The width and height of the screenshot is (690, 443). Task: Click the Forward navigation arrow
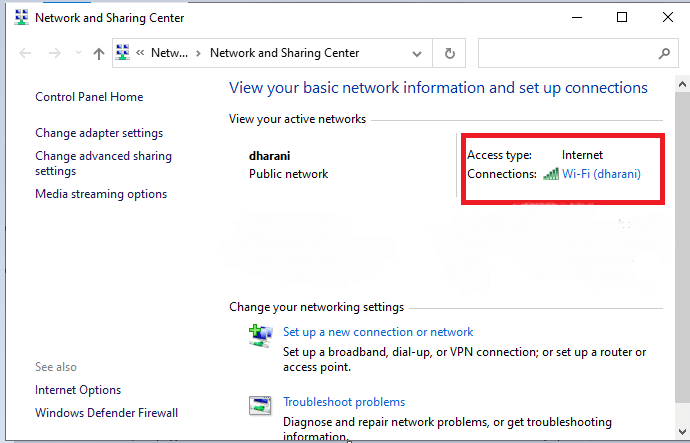point(52,54)
